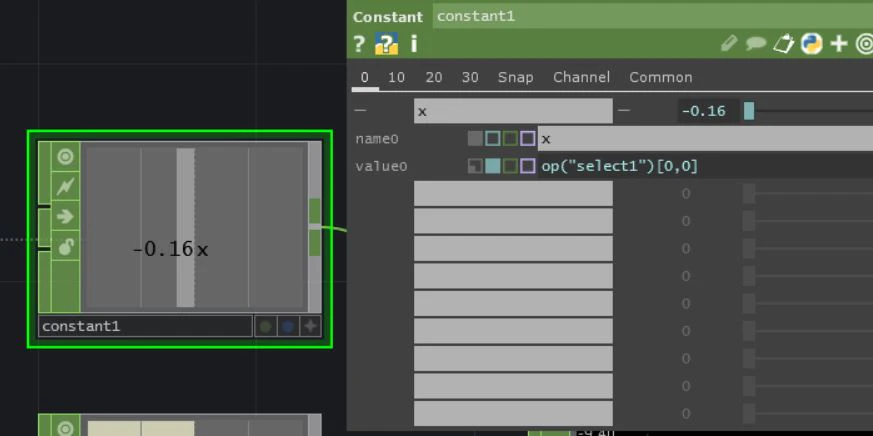Screen dimensions: 873x436
Task: Click the Constant operator type label in the header
Action: [x=388, y=17]
